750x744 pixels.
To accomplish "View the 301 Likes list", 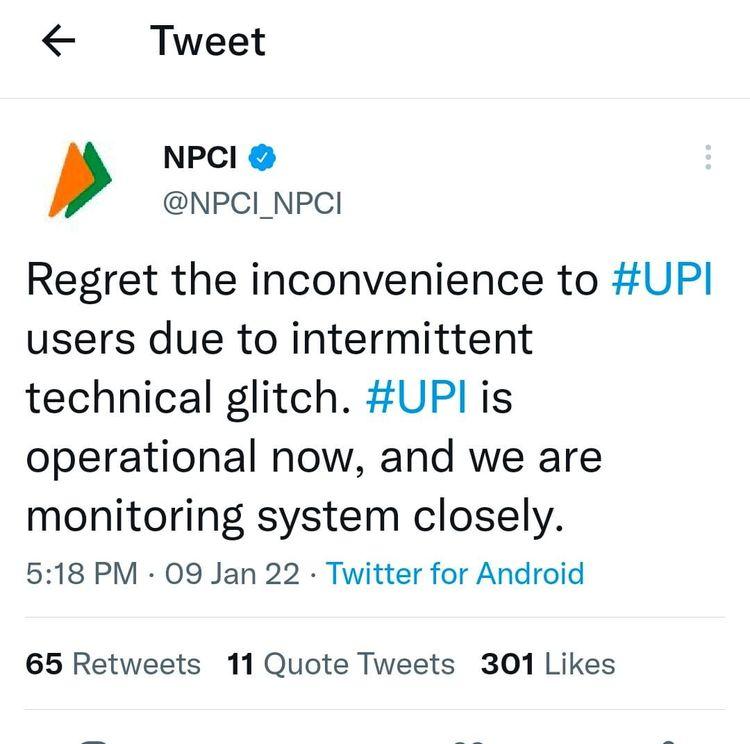I will tap(548, 664).
